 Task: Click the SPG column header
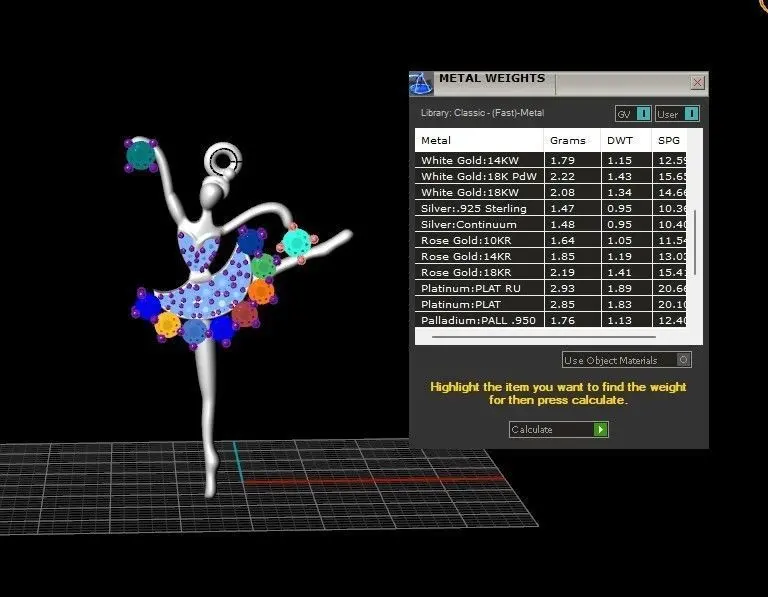(x=669, y=141)
